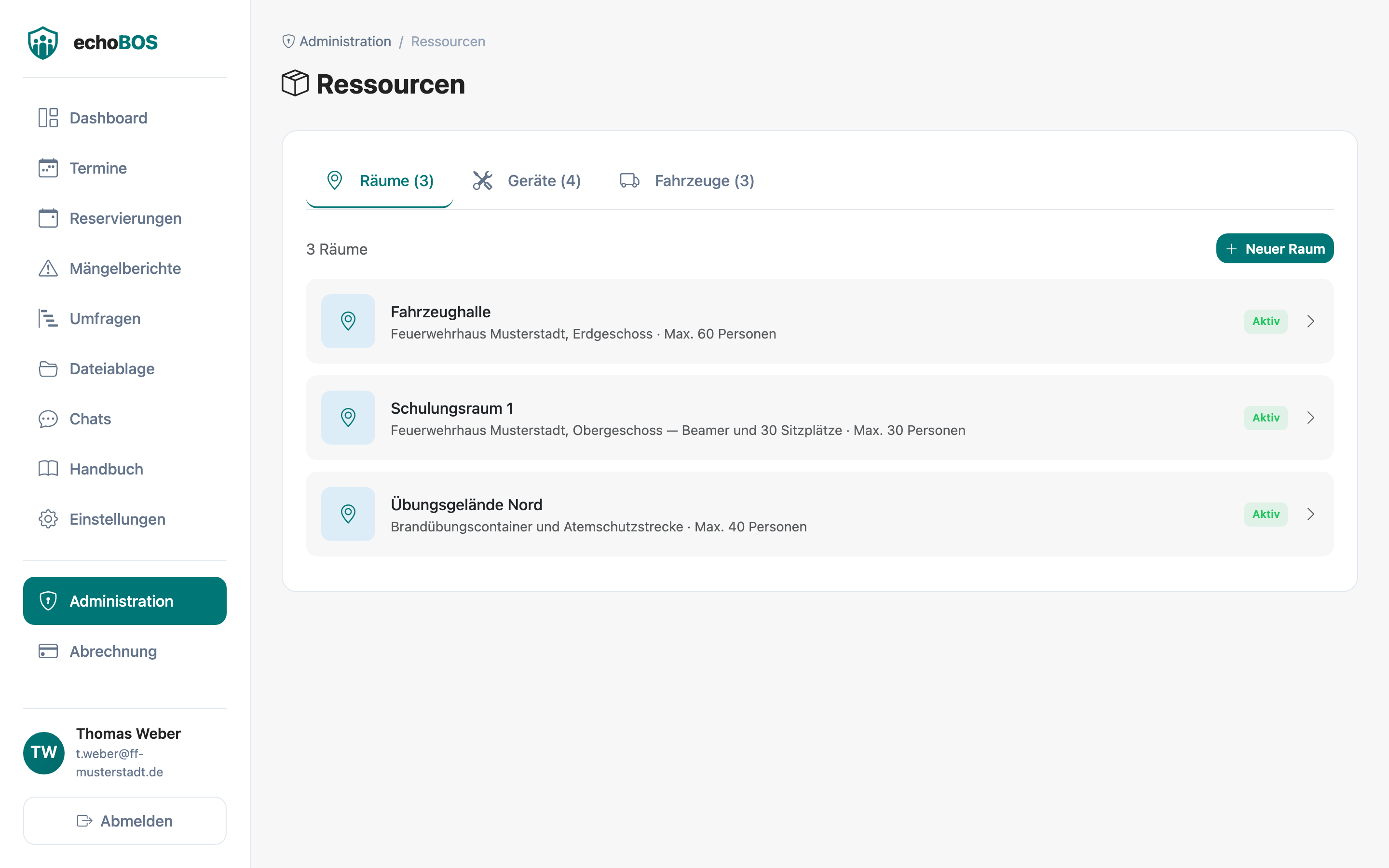The width and height of the screenshot is (1389, 868).
Task: Click the Übungsgelände Nord room name
Action: [466, 504]
